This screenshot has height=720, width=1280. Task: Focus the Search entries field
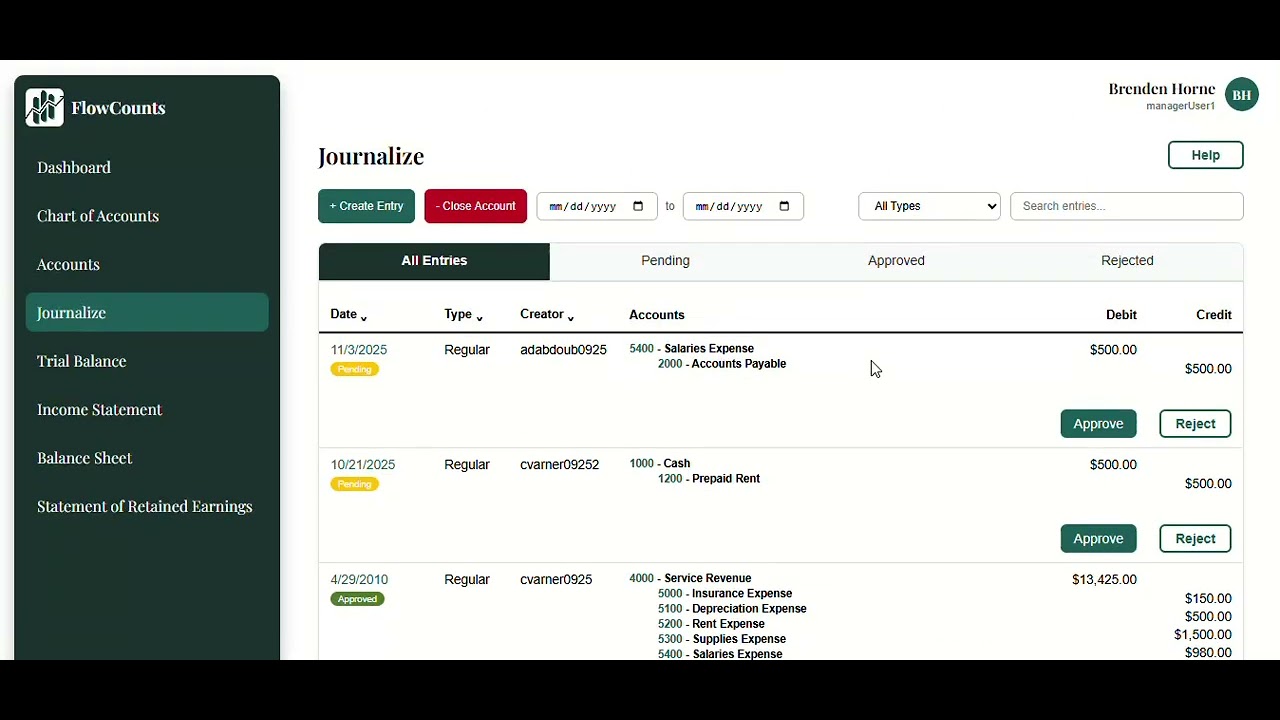pyautogui.click(x=1127, y=206)
